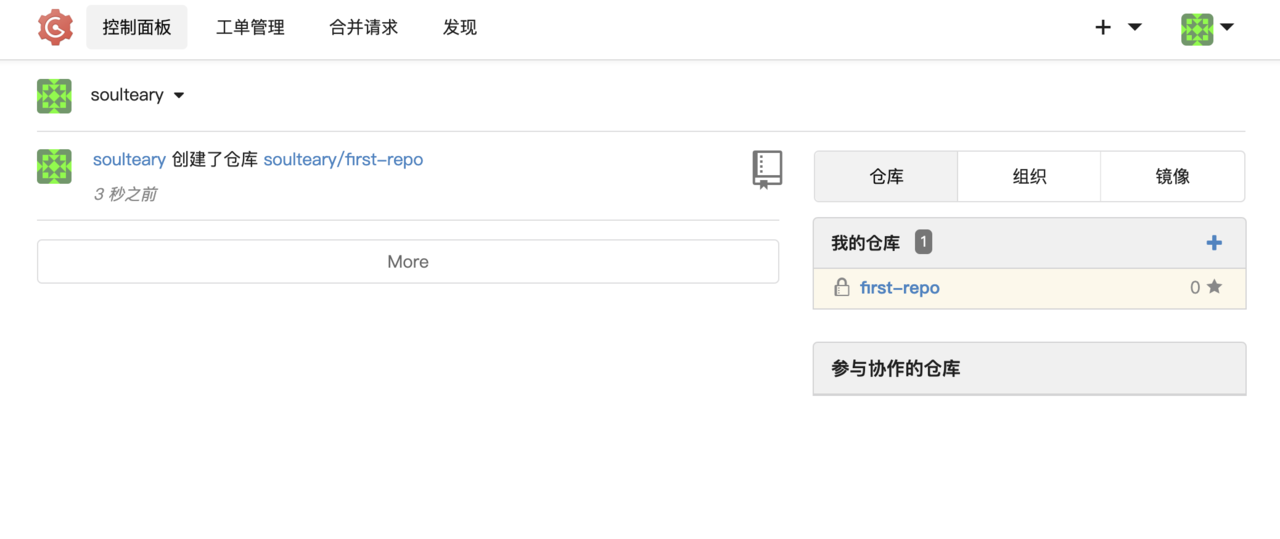The width and height of the screenshot is (1280, 539).
Task: Open 工单管理 in the top navigation
Action: (250, 27)
